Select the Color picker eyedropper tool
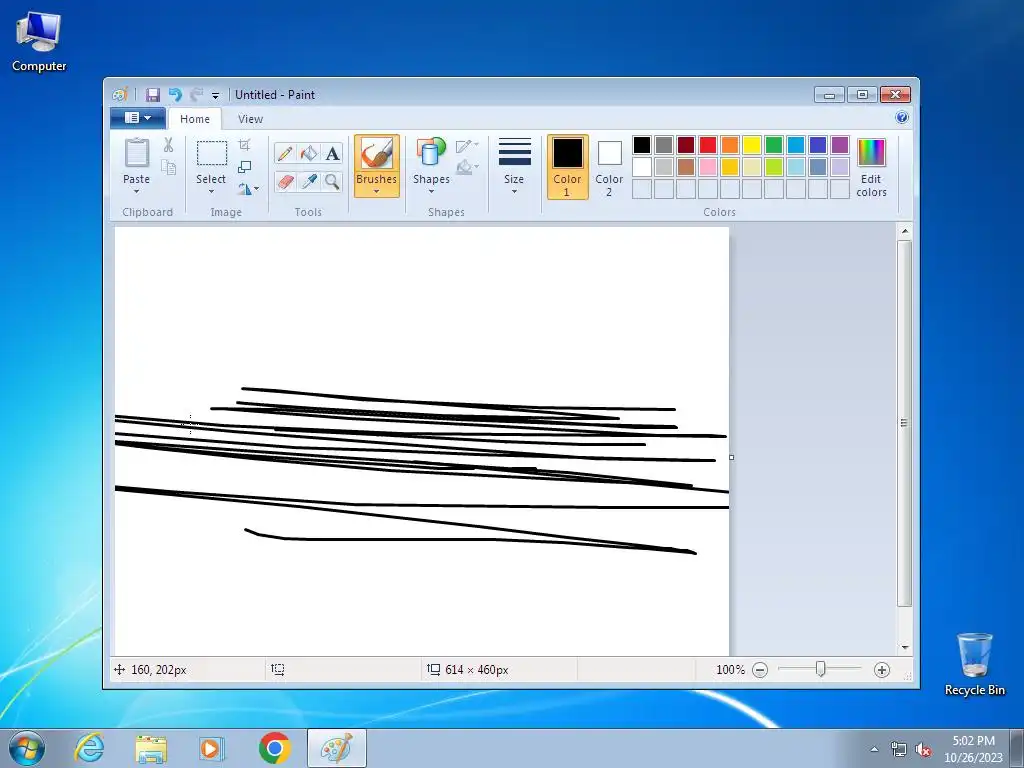Screen dimensions: 1024x768 [308, 181]
